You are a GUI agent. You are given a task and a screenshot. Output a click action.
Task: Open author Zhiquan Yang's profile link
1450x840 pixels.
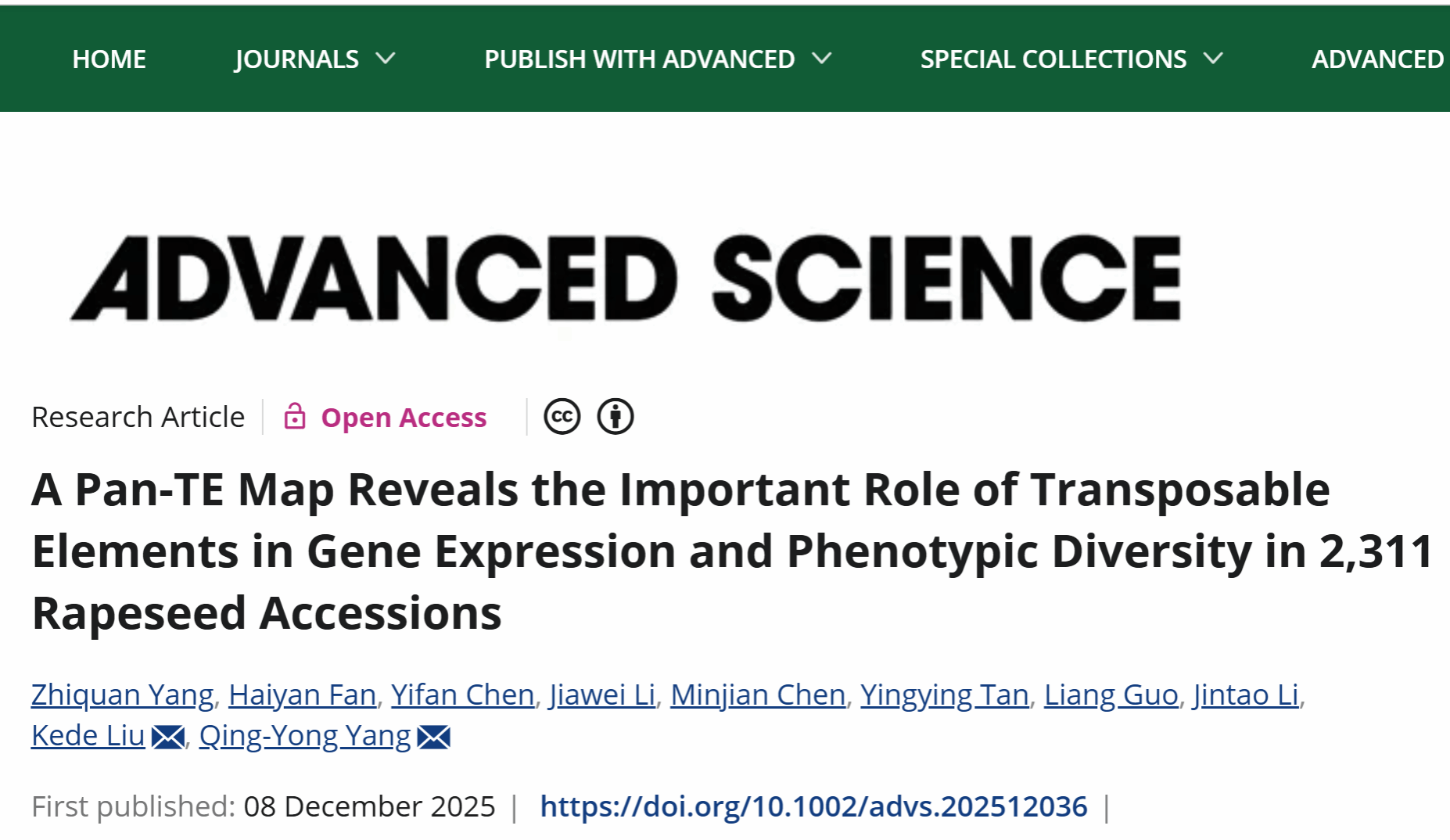click(122, 695)
